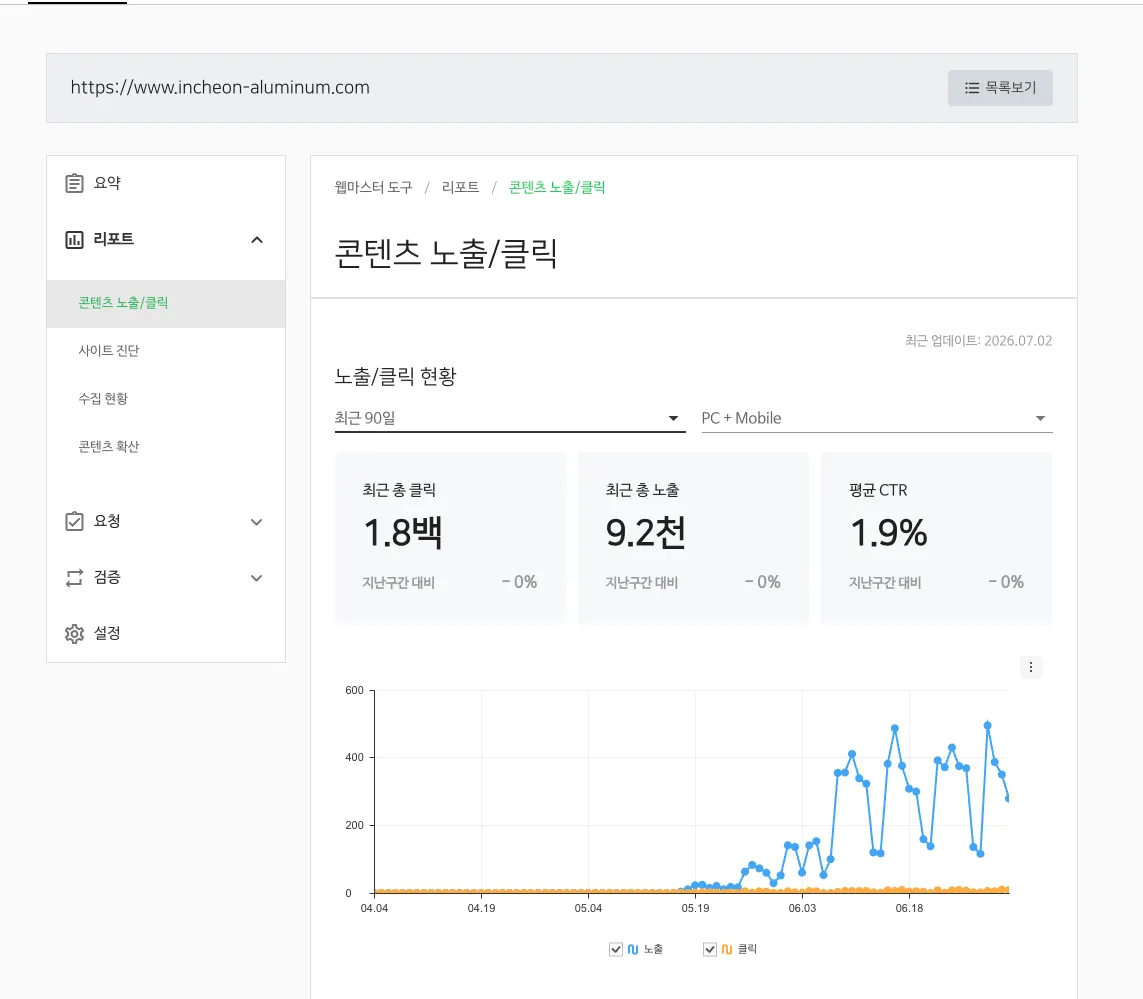The width and height of the screenshot is (1143, 999).
Task: Click the site URL incheon-aluminum.com
Action: pyautogui.click(x=220, y=88)
